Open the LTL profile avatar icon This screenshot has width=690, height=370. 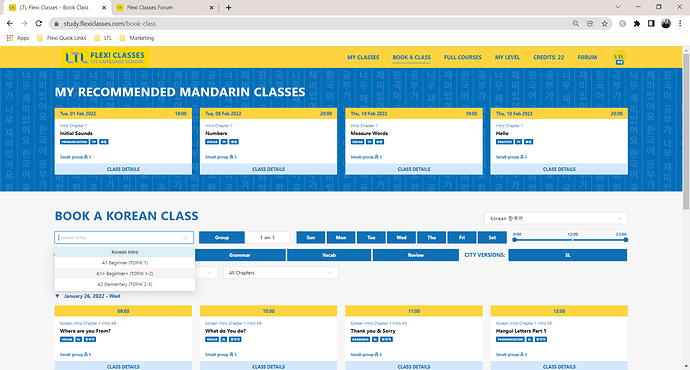click(620, 58)
